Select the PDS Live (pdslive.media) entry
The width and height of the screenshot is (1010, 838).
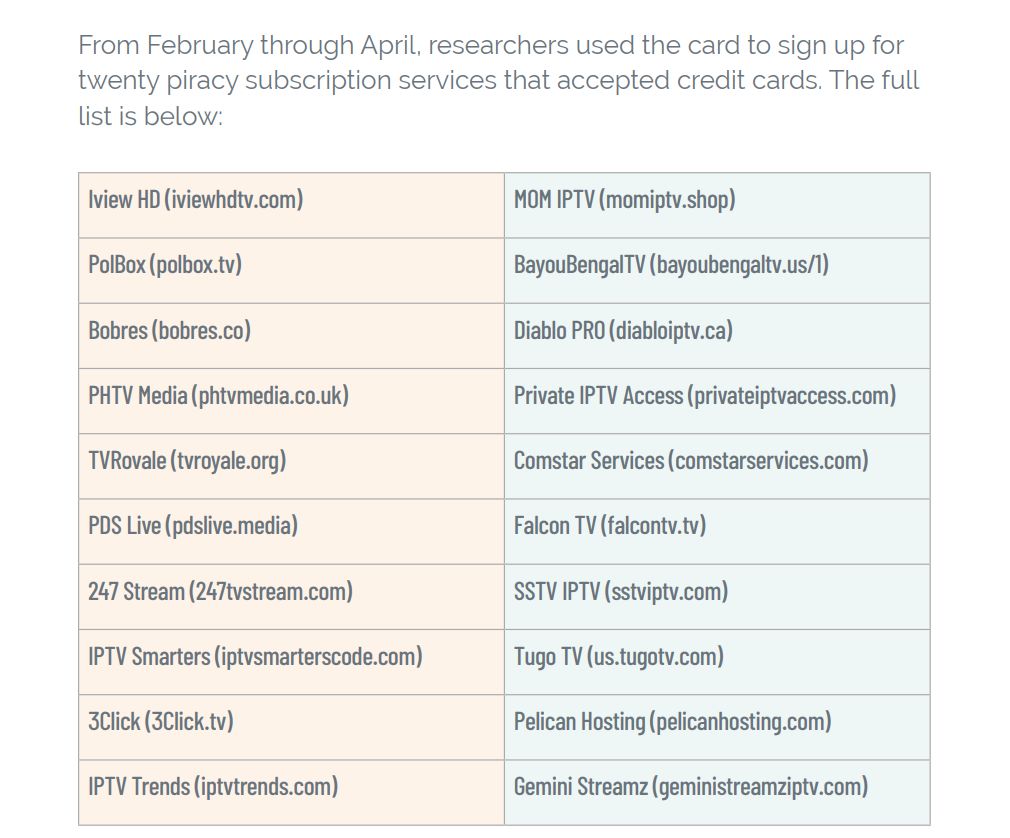[x=291, y=531]
